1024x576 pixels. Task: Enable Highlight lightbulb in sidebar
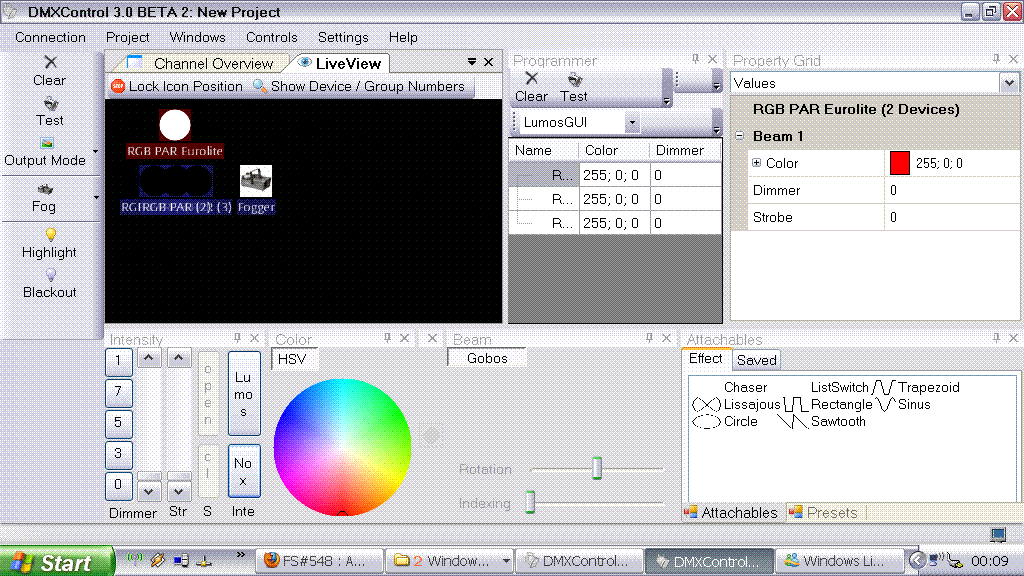tap(50, 235)
